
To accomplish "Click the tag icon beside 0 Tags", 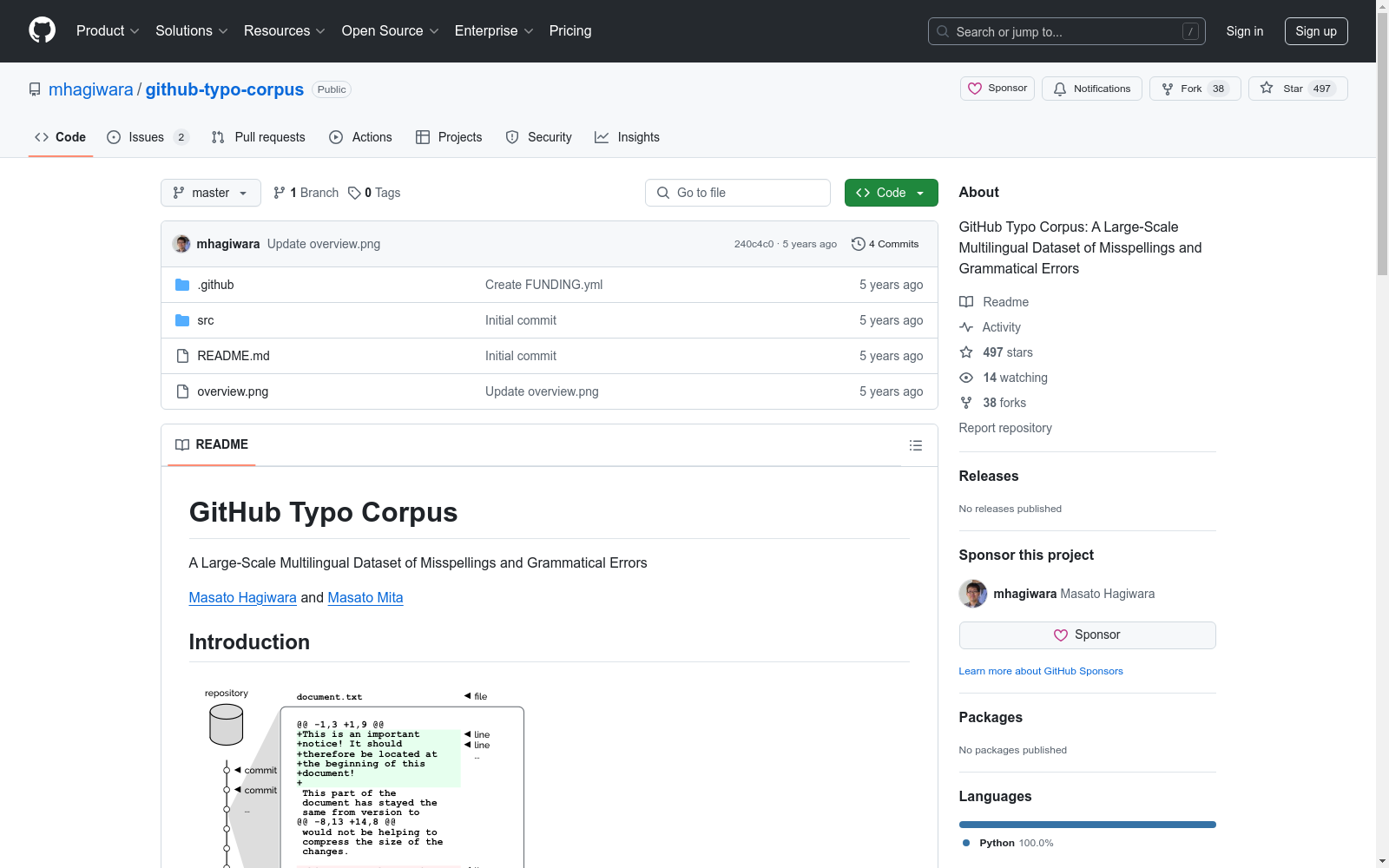I will click(x=354, y=193).
